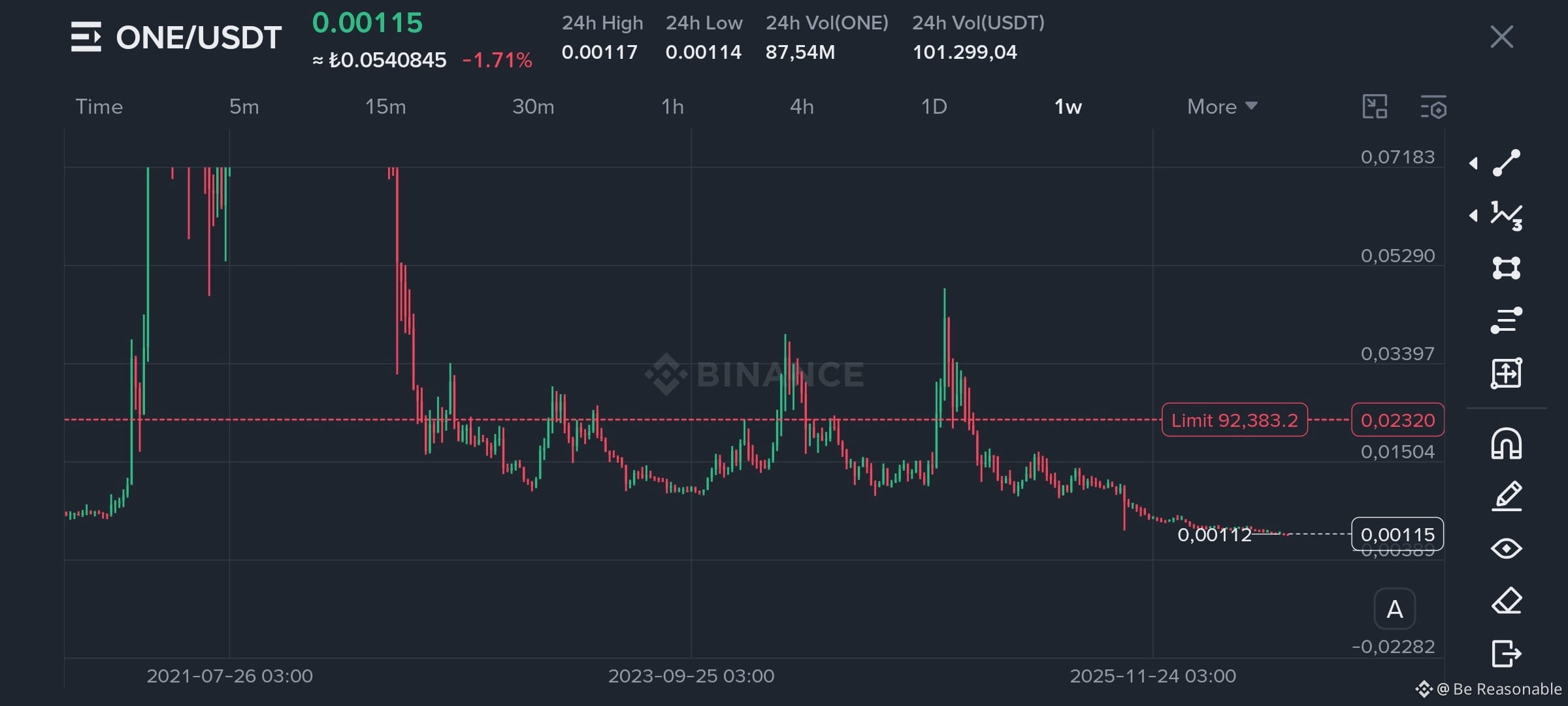Close the fullscreen chart with the X
The image size is (1568, 706).
point(1502,37)
